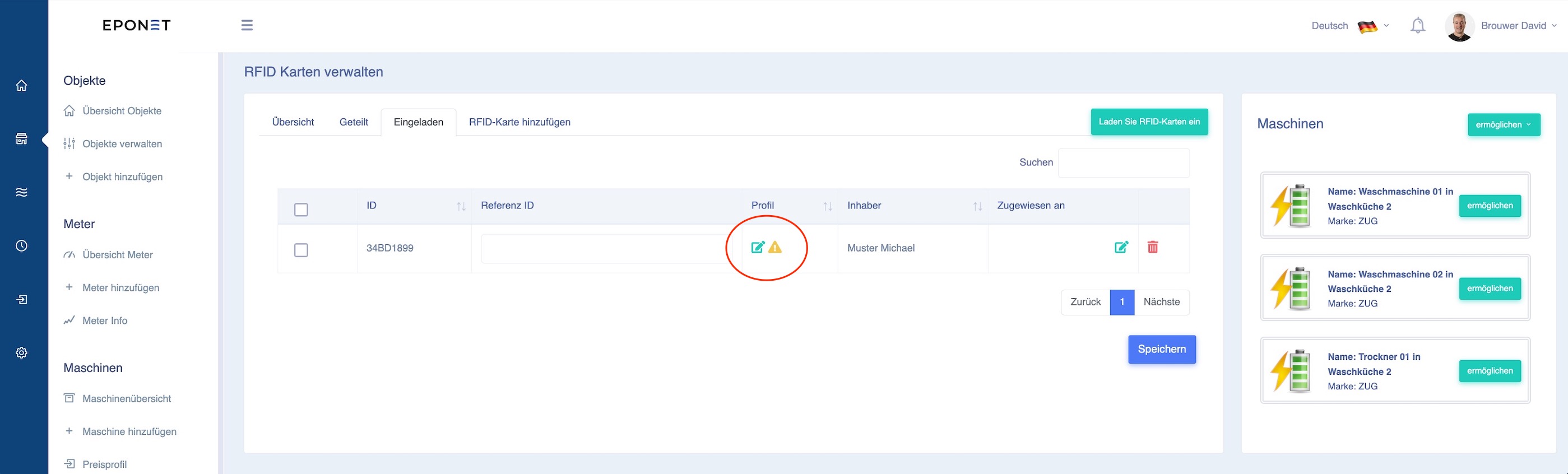The width and height of the screenshot is (1568, 474).
Task: Click the battery icon of Waschmaschine 01
Action: tap(1291, 206)
